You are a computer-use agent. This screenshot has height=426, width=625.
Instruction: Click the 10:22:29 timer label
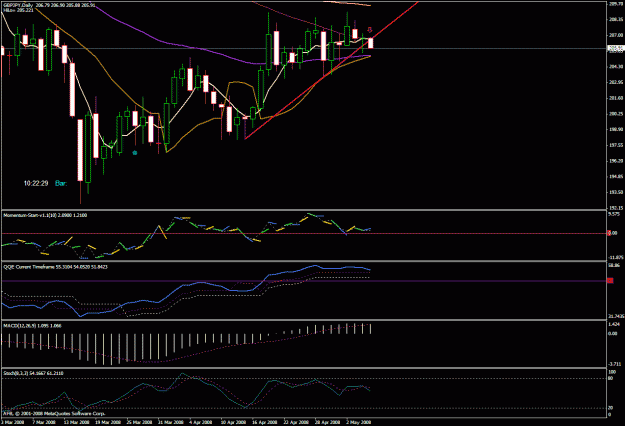tap(36, 183)
